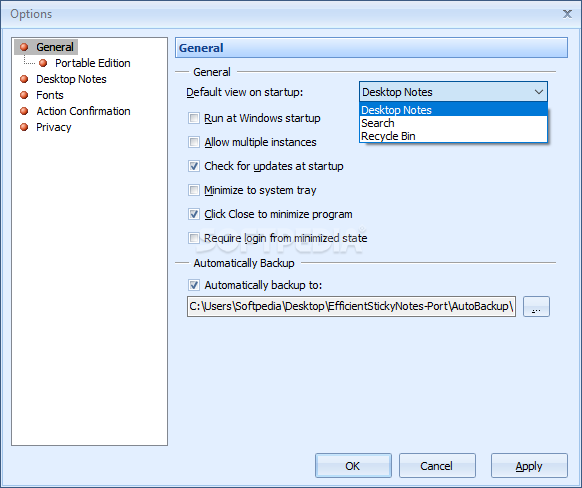Confirm settings with the OK button

click(x=353, y=465)
